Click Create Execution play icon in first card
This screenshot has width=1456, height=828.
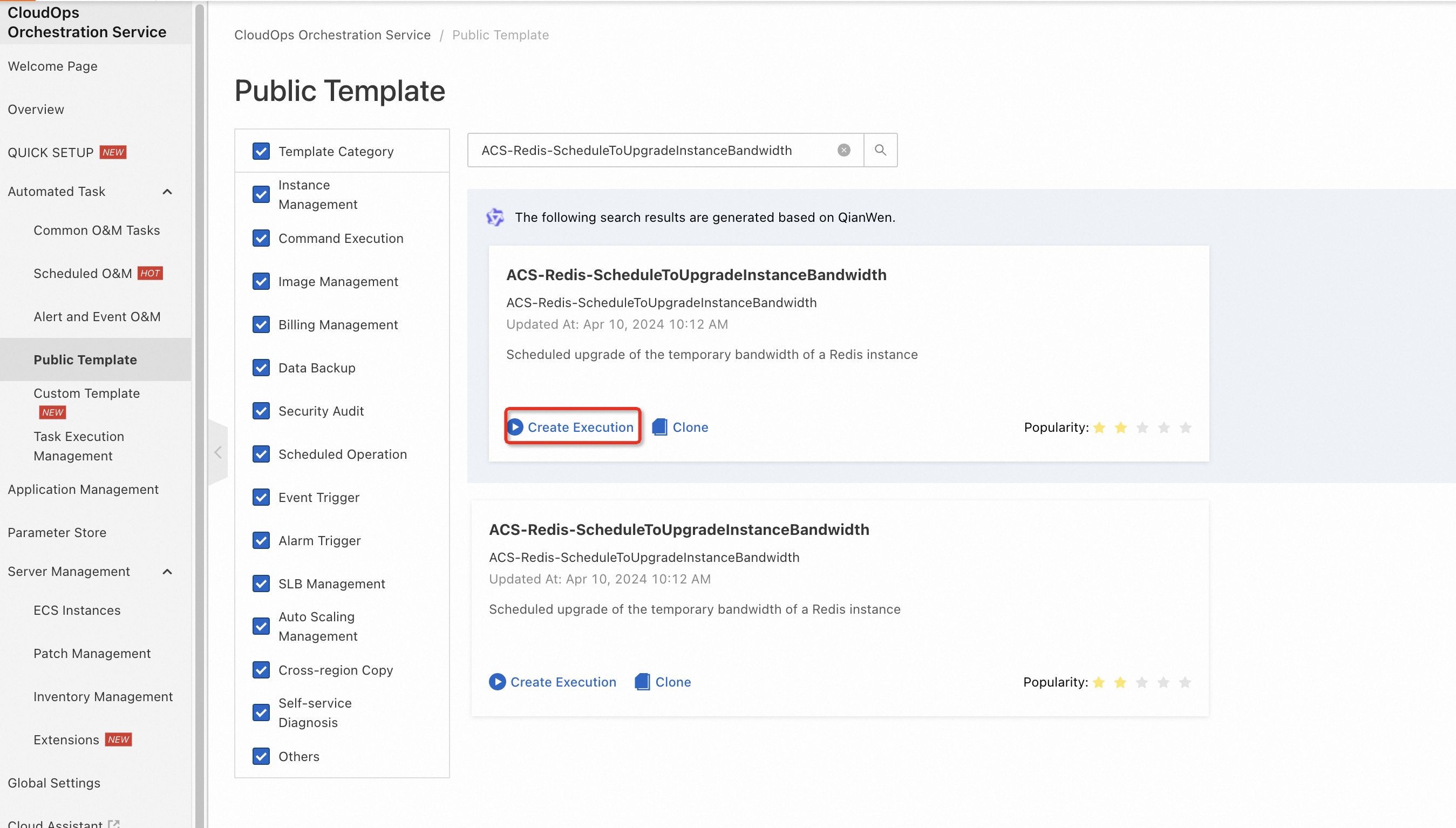click(515, 427)
